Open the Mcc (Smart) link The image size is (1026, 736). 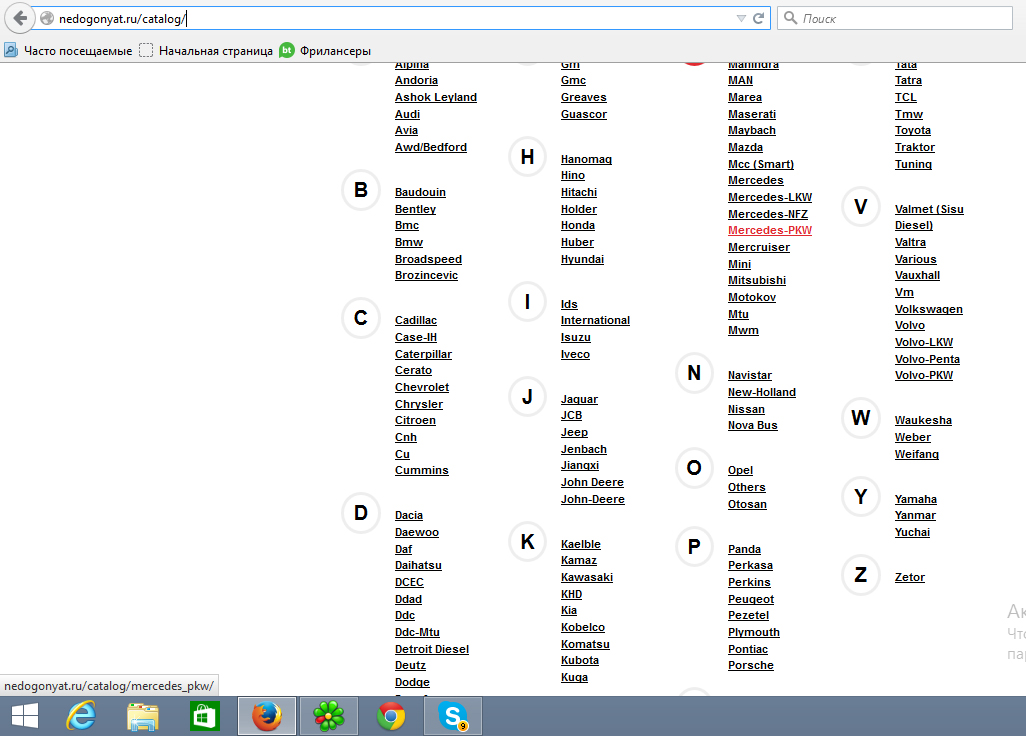click(x=761, y=164)
